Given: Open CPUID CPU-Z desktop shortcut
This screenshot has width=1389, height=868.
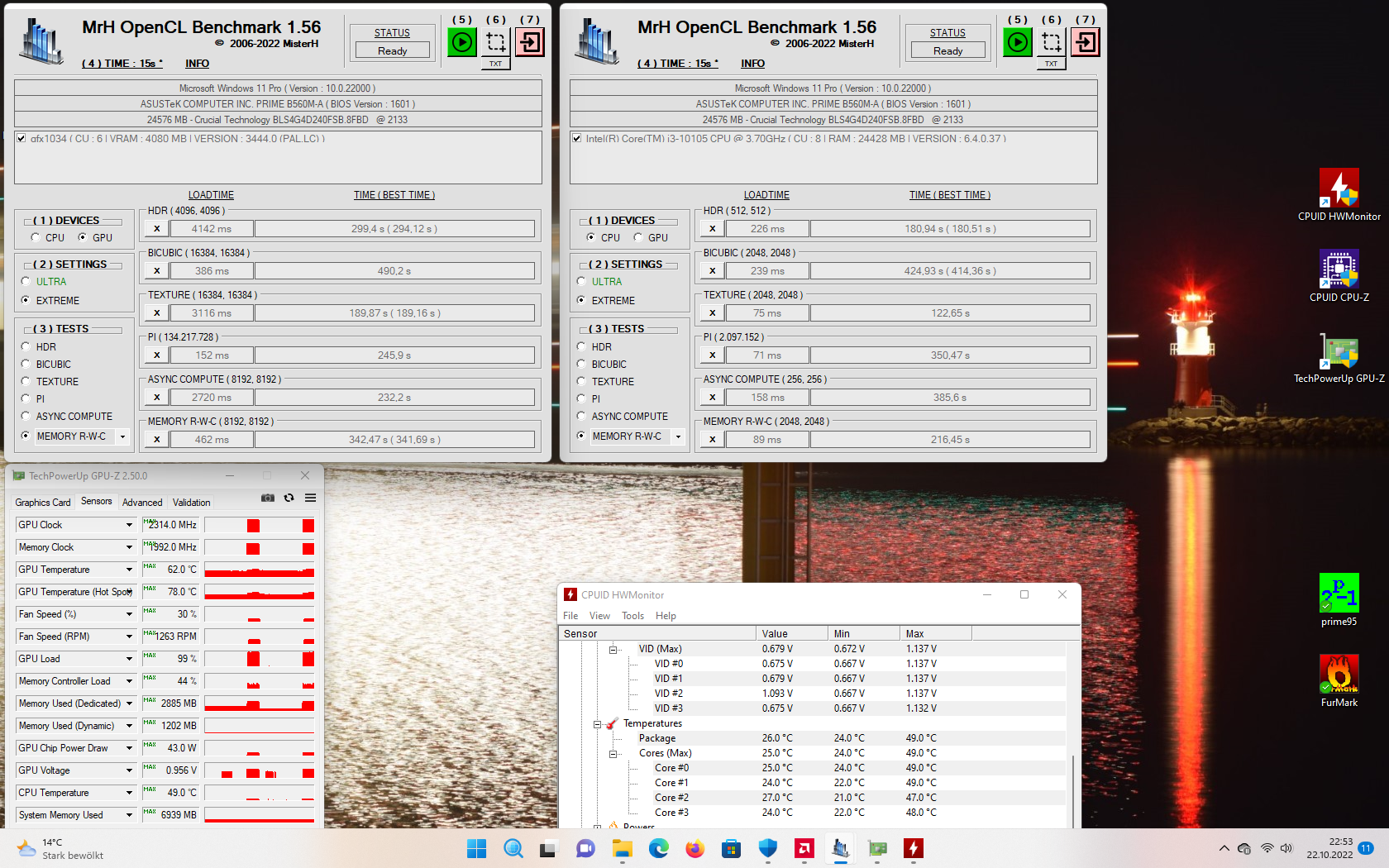Looking at the screenshot, I should pyautogui.click(x=1339, y=276).
